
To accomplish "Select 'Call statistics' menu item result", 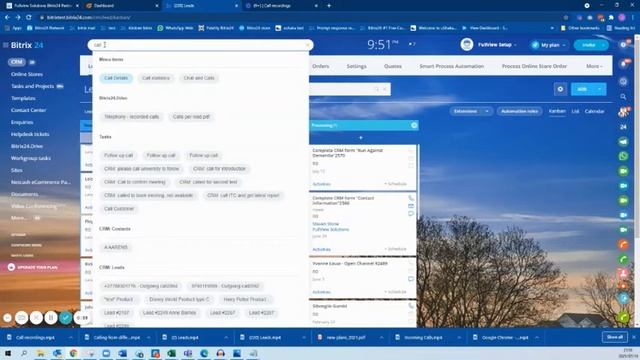I will pyautogui.click(x=156, y=78).
